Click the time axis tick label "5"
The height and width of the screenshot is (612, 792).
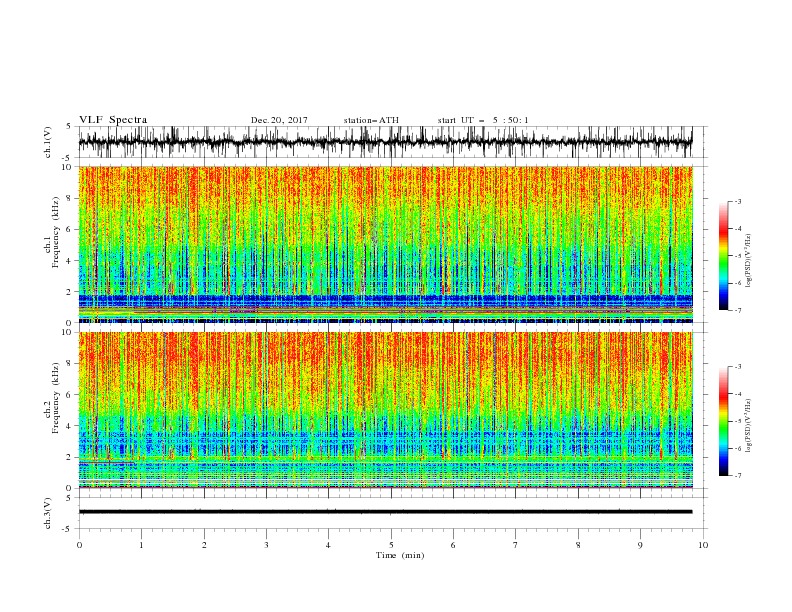(391, 545)
